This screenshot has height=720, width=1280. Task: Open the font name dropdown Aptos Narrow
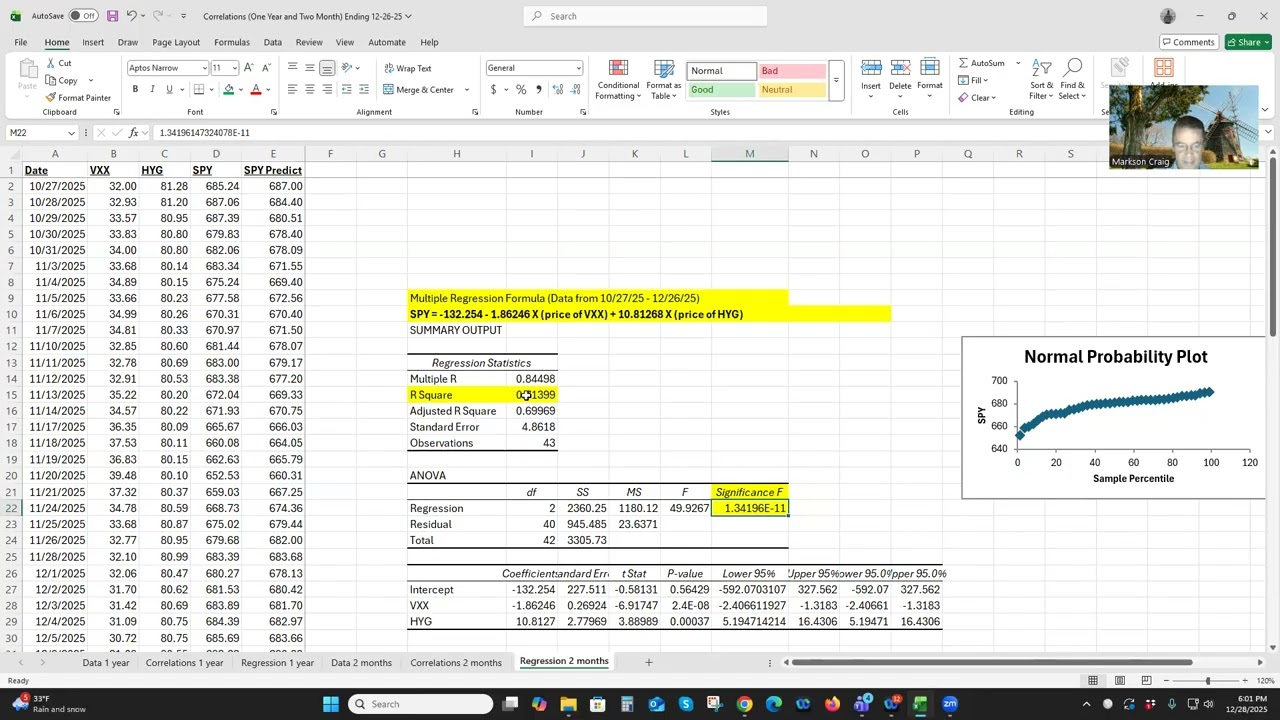pos(203,68)
